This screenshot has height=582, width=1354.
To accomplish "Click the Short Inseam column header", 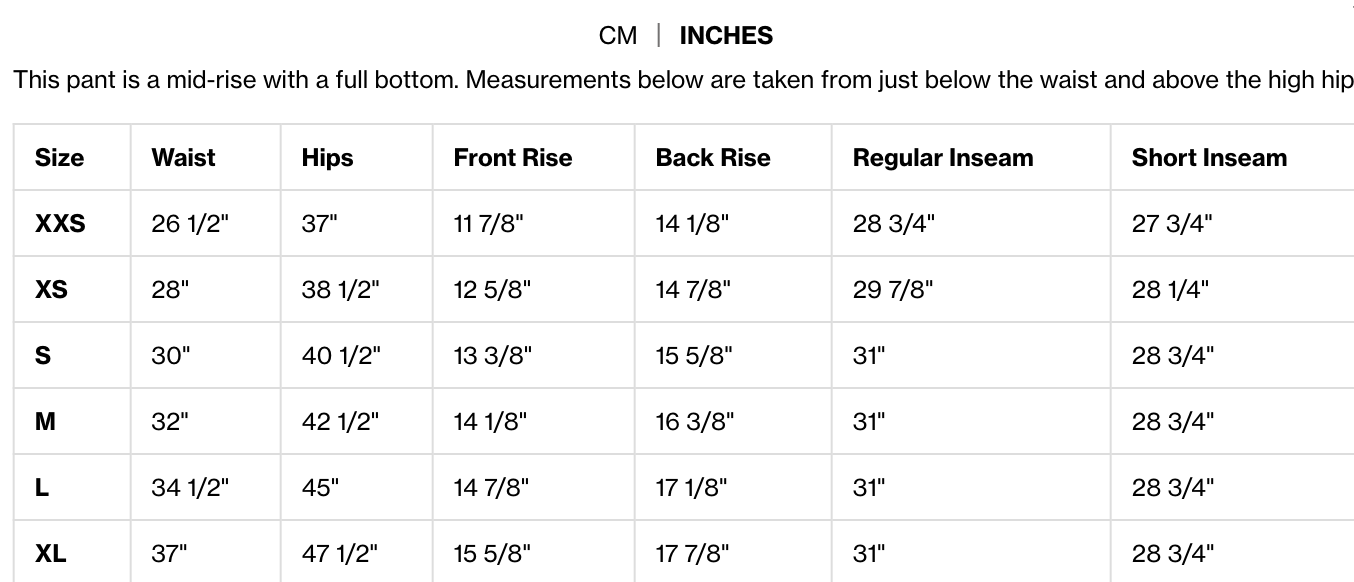I will (x=1209, y=158).
